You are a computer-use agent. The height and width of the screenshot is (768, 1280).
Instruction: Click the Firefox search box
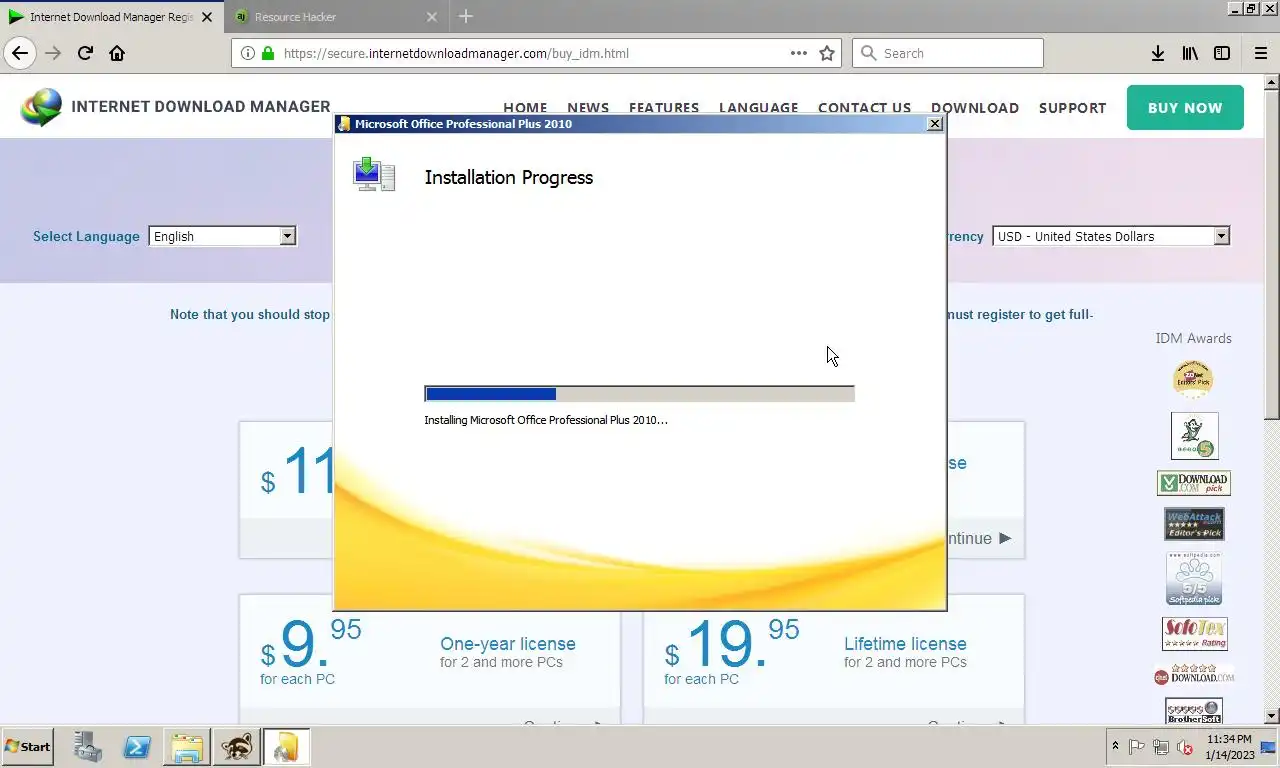947,53
